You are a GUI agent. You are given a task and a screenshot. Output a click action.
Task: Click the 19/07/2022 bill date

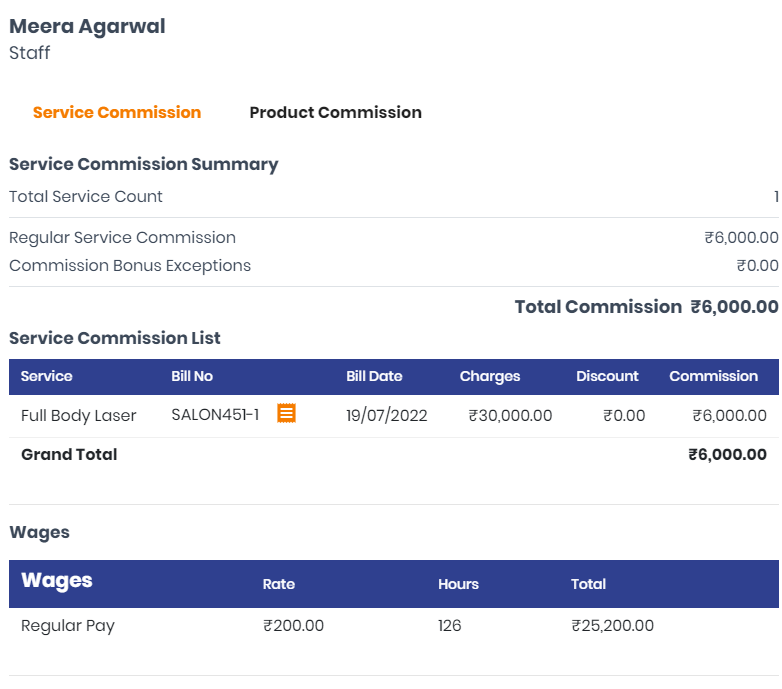tap(387, 415)
